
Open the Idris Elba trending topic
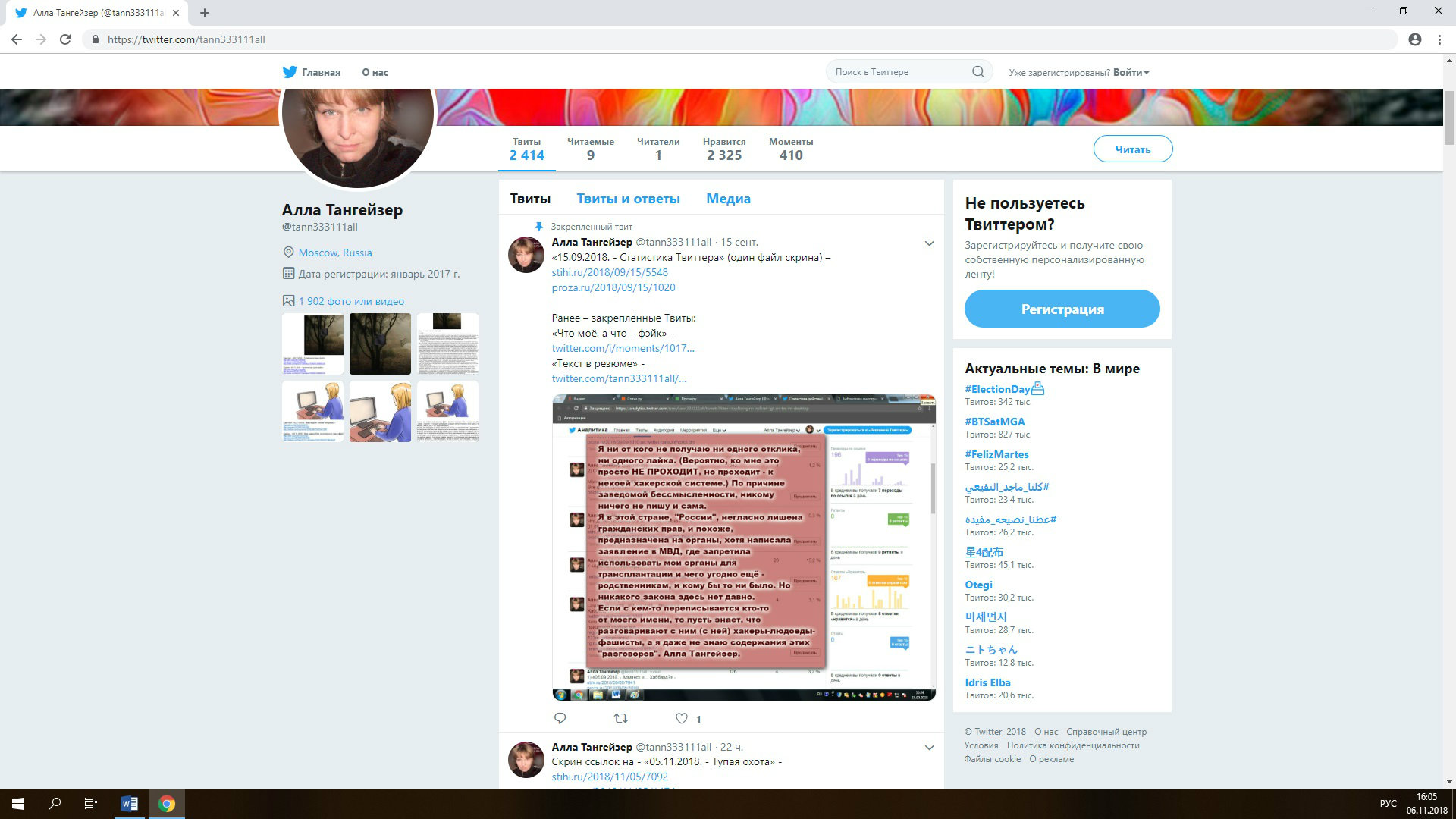pos(987,682)
